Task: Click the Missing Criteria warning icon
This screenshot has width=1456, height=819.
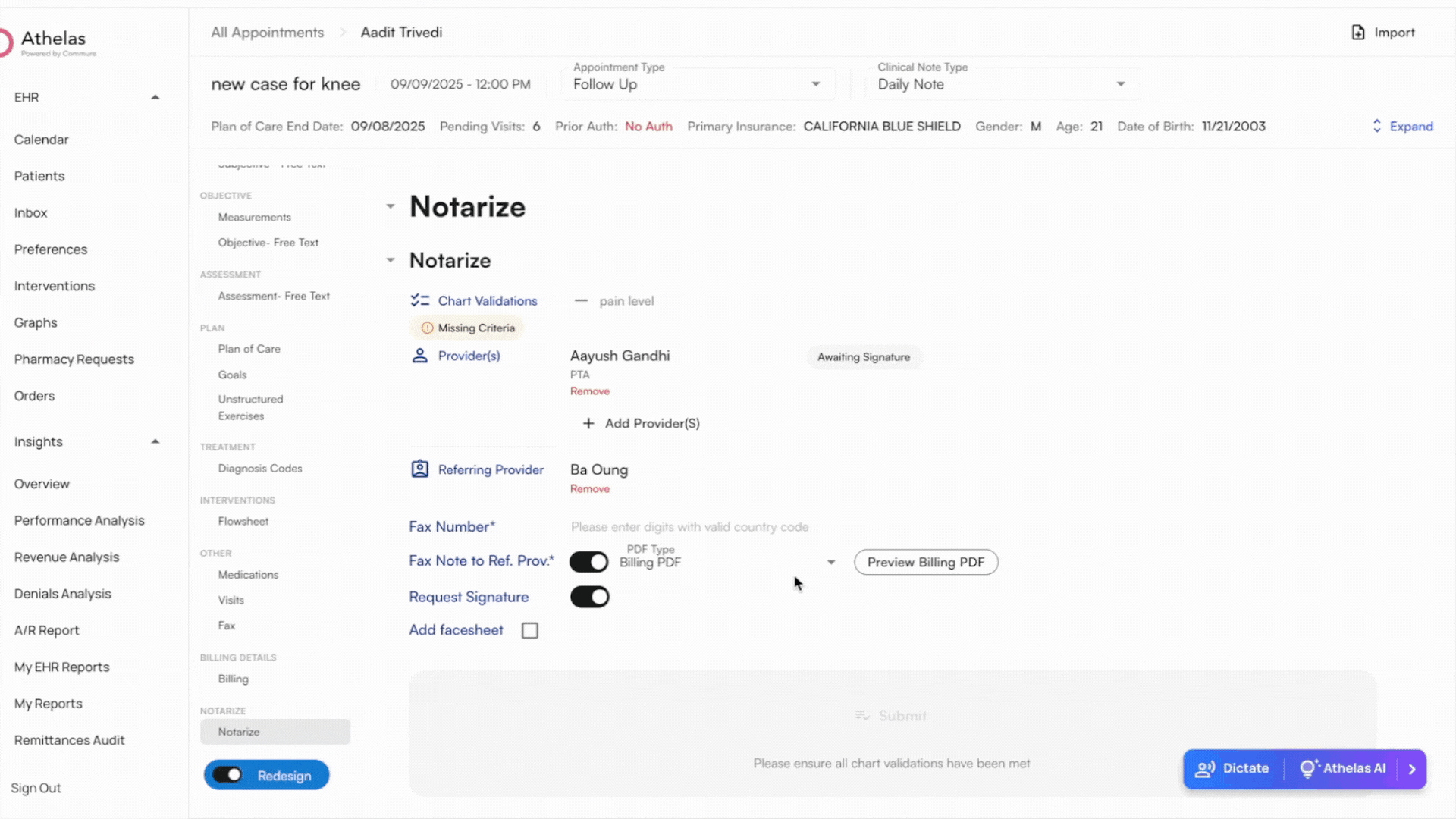Action: (x=427, y=328)
